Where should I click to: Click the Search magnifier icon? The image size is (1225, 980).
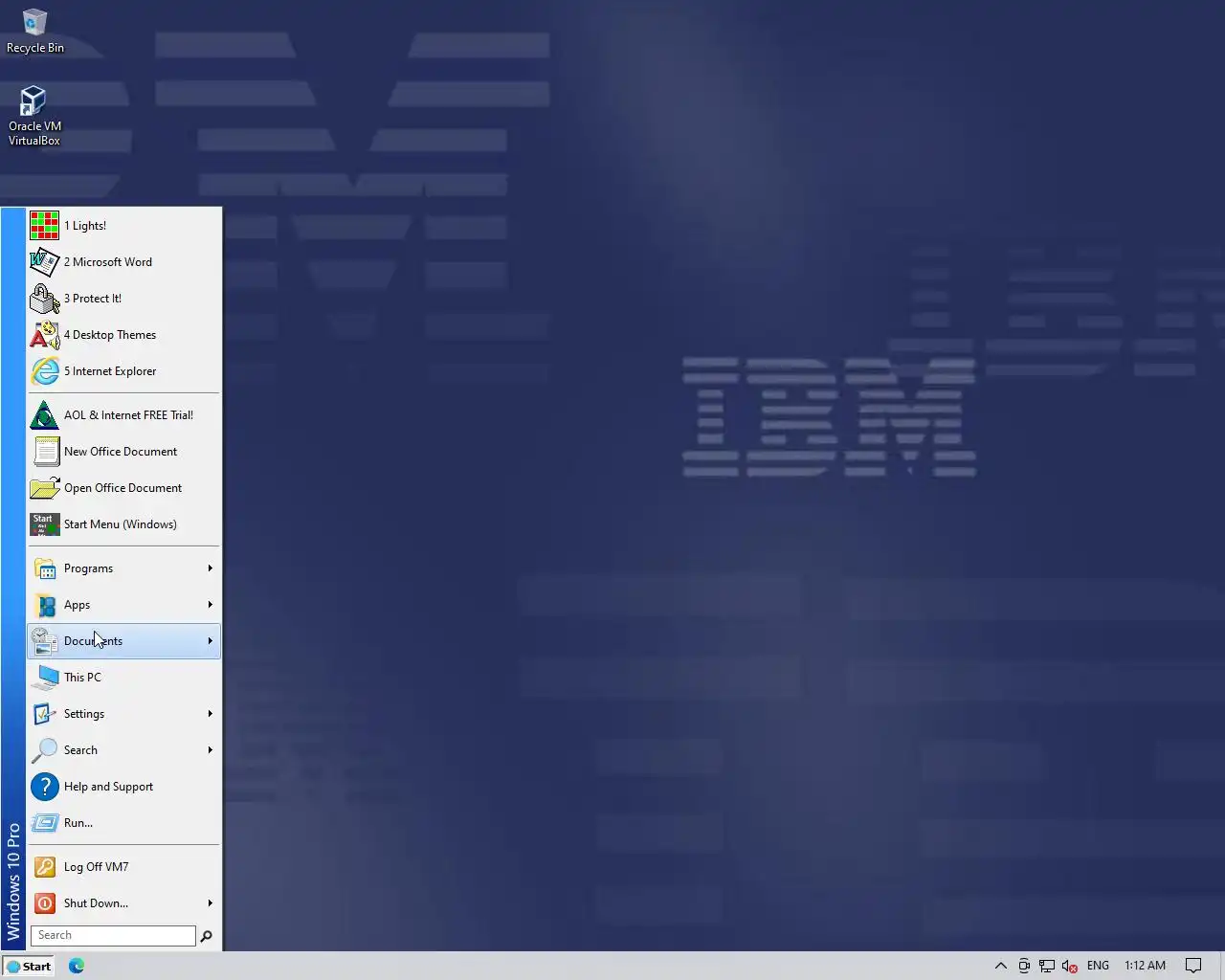pyautogui.click(x=44, y=750)
